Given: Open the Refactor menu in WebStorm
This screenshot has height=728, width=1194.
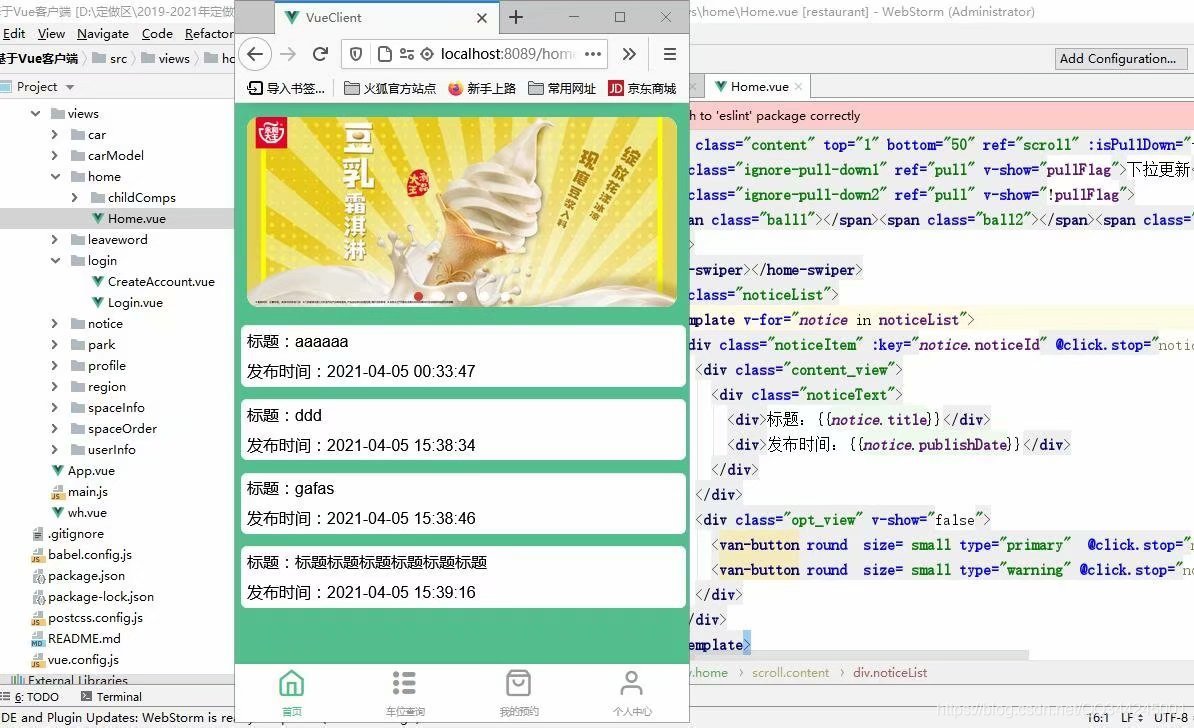Looking at the screenshot, I should [209, 34].
